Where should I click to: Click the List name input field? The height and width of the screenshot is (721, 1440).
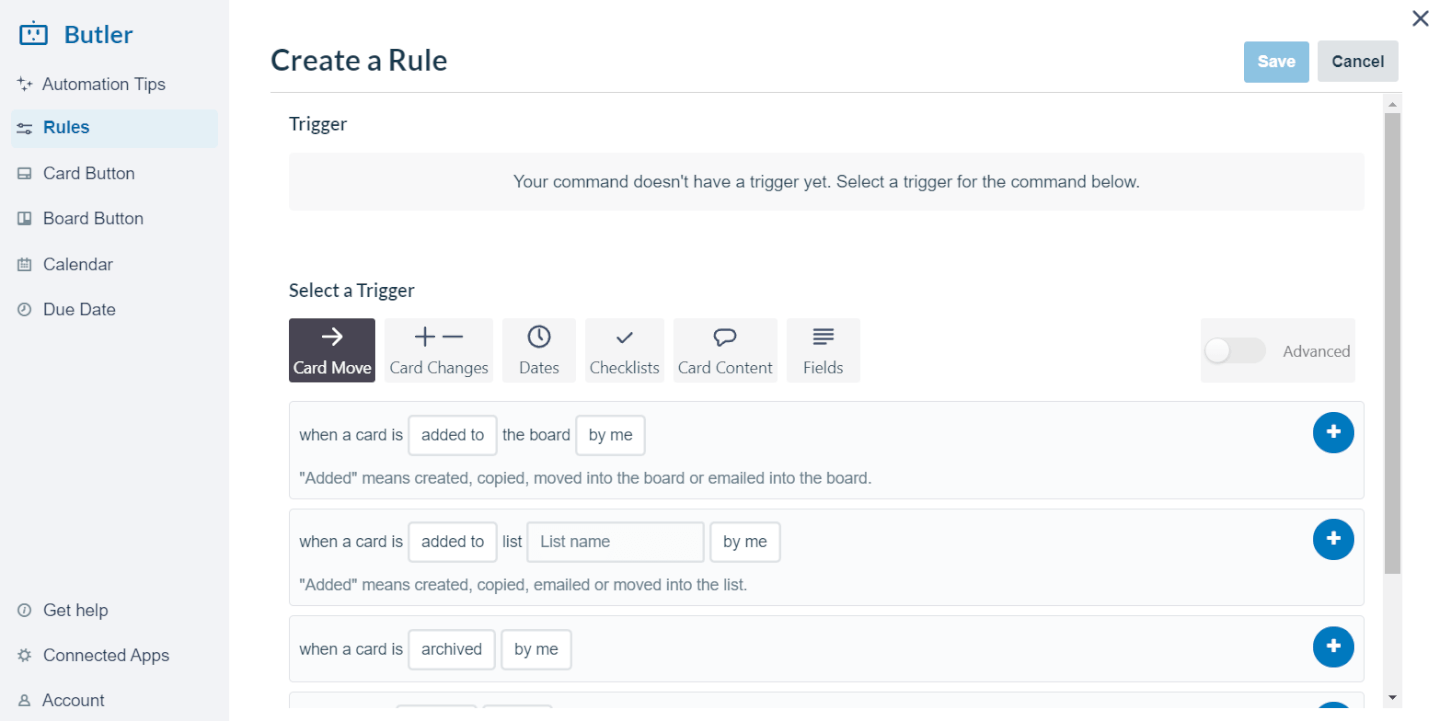615,542
